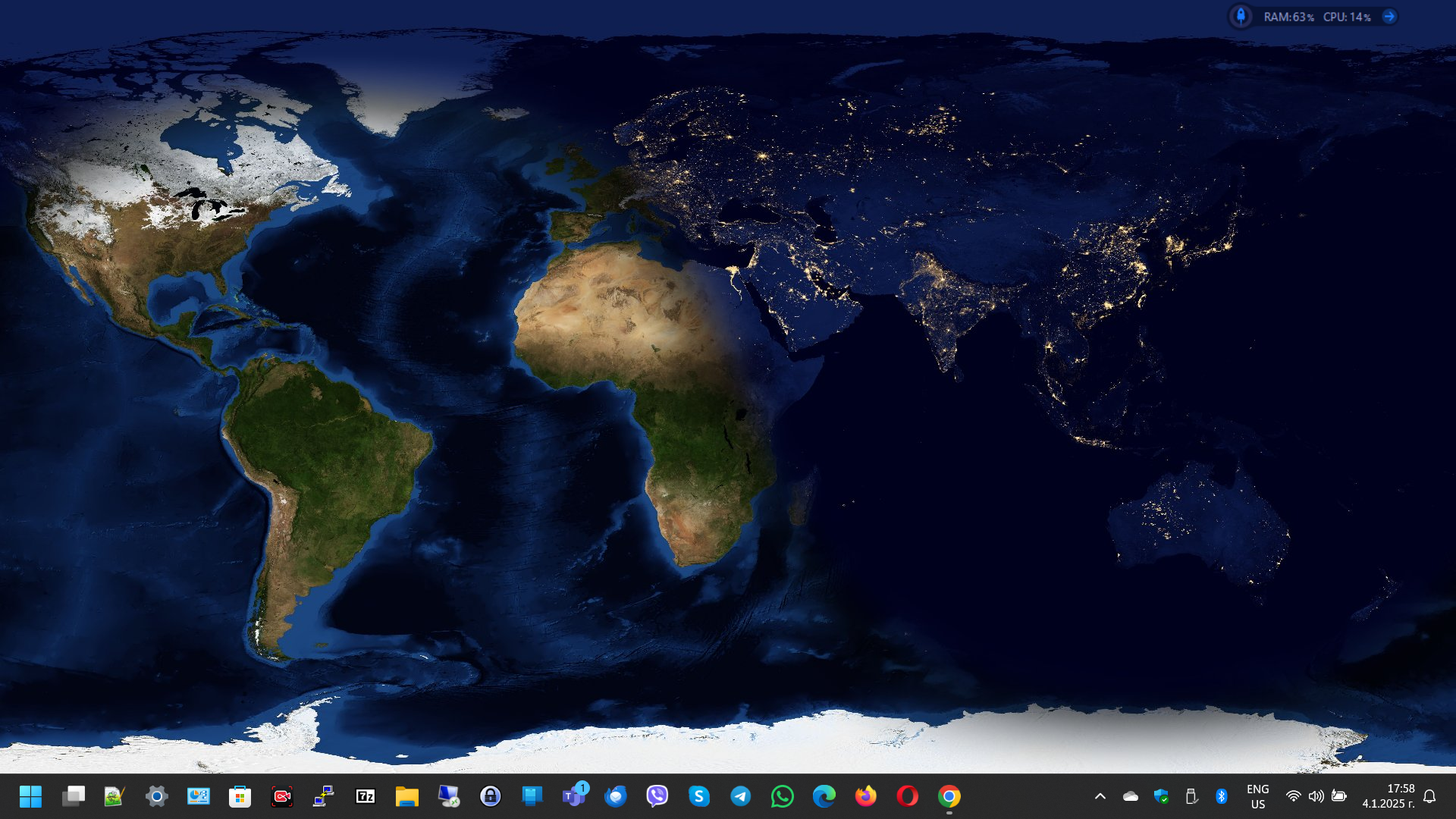Open Control Panel from taskbar
The height and width of the screenshot is (819, 1456).
(x=199, y=796)
